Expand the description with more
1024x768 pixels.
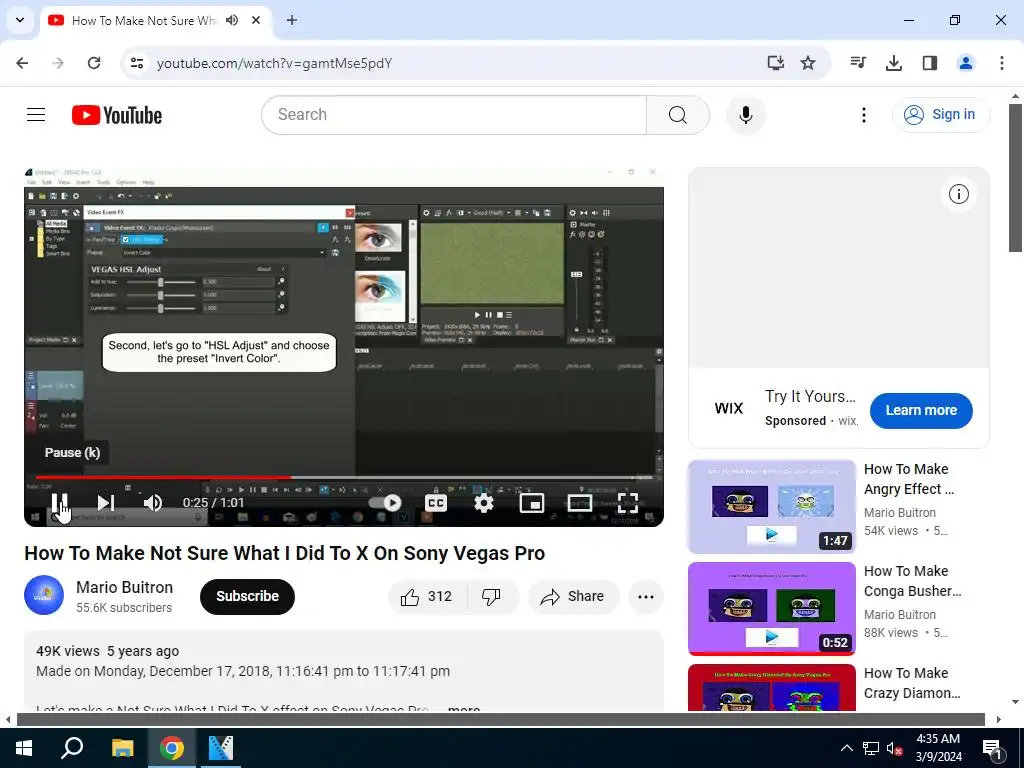464,708
